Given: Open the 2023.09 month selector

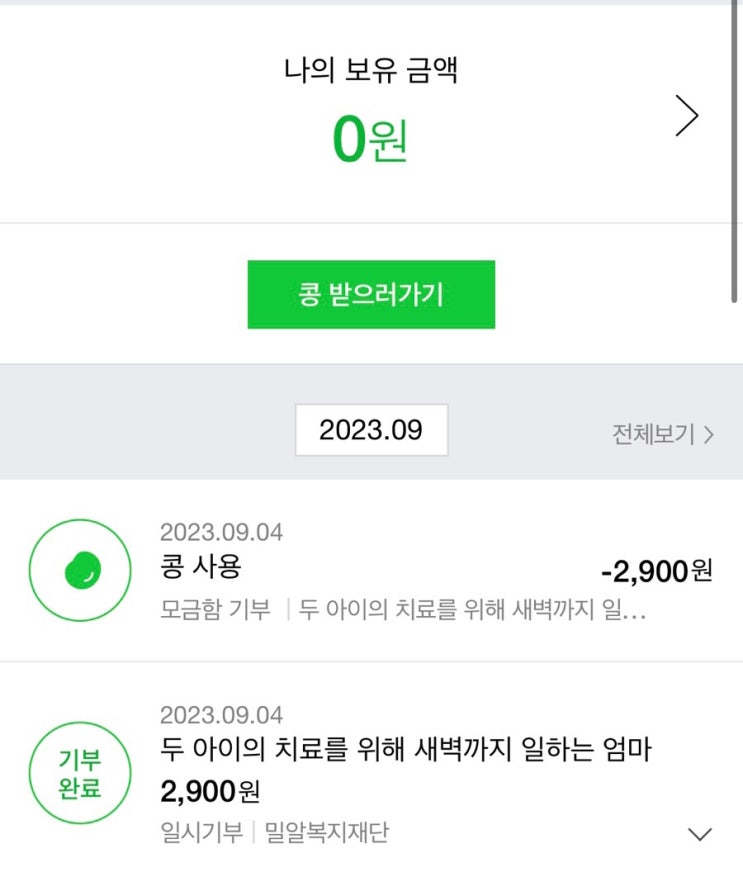Looking at the screenshot, I should (x=371, y=431).
